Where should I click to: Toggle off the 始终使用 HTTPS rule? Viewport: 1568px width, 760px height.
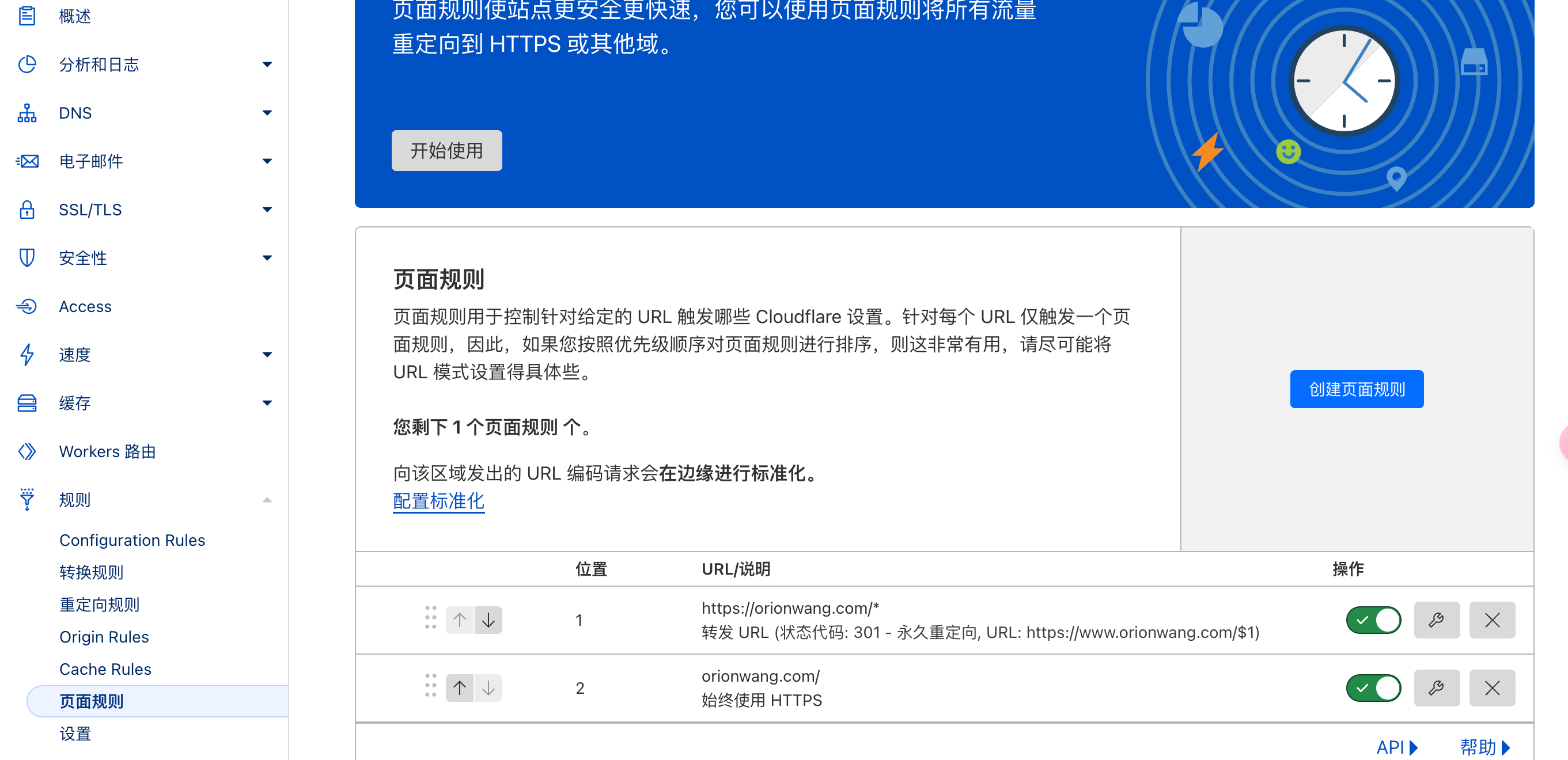(x=1373, y=687)
